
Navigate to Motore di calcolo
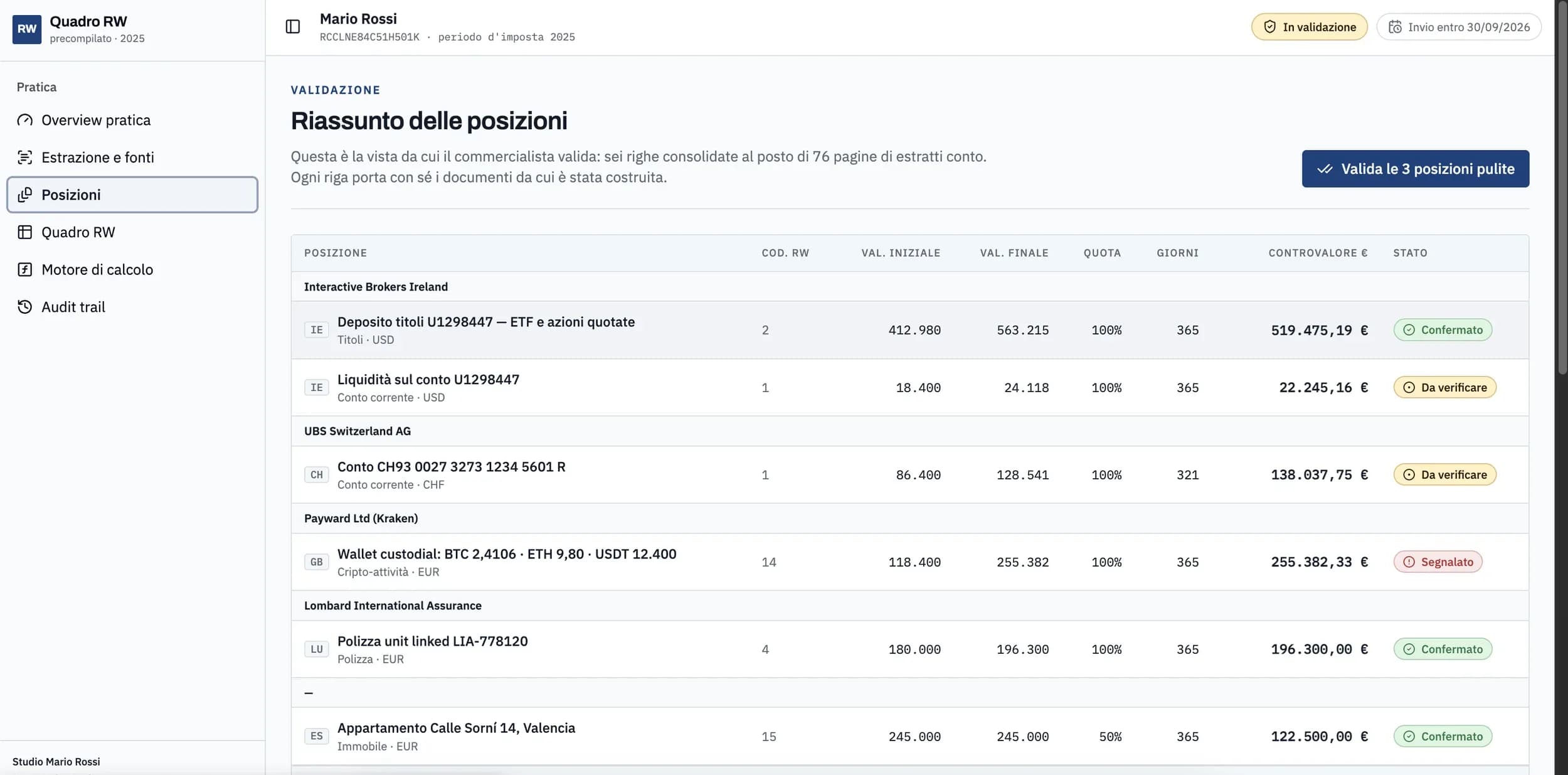tap(132, 270)
